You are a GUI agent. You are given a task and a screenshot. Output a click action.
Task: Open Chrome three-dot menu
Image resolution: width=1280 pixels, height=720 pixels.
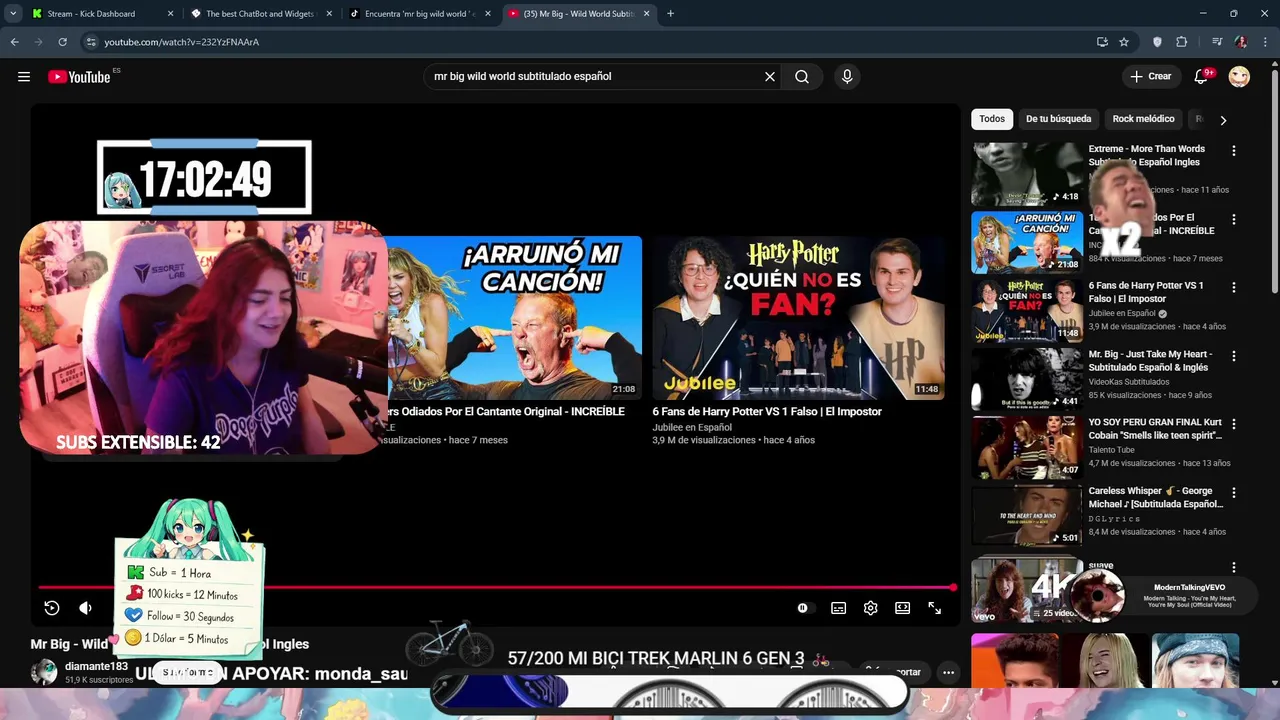(x=1265, y=42)
